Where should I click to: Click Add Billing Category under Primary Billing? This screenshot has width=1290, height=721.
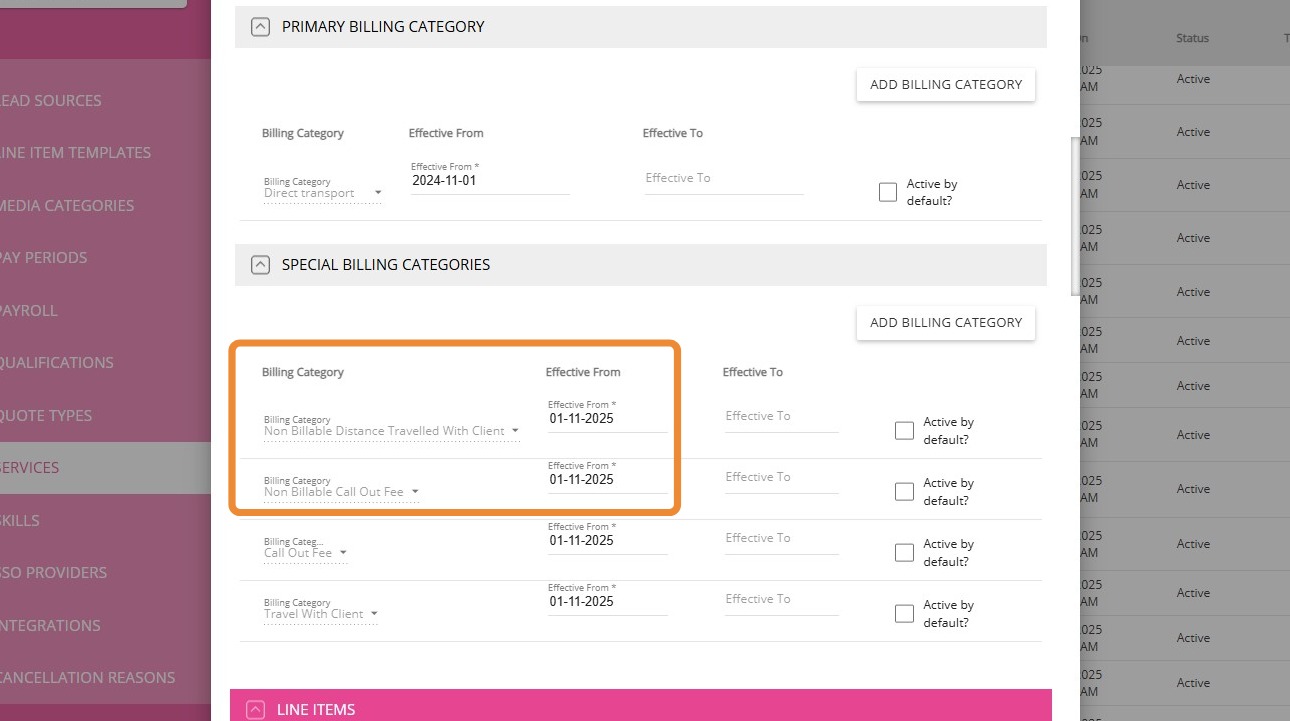pos(945,85)
